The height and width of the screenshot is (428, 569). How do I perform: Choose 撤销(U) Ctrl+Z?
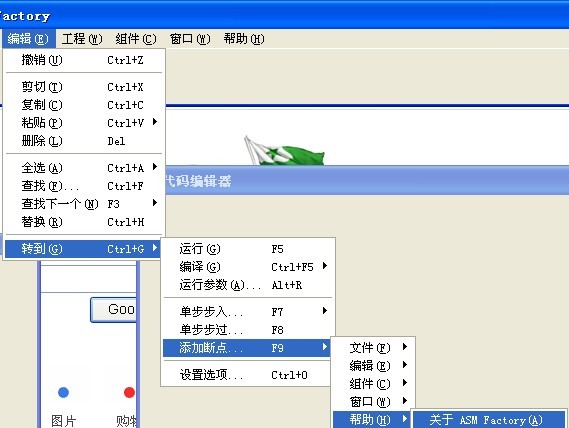click(84, 60)
